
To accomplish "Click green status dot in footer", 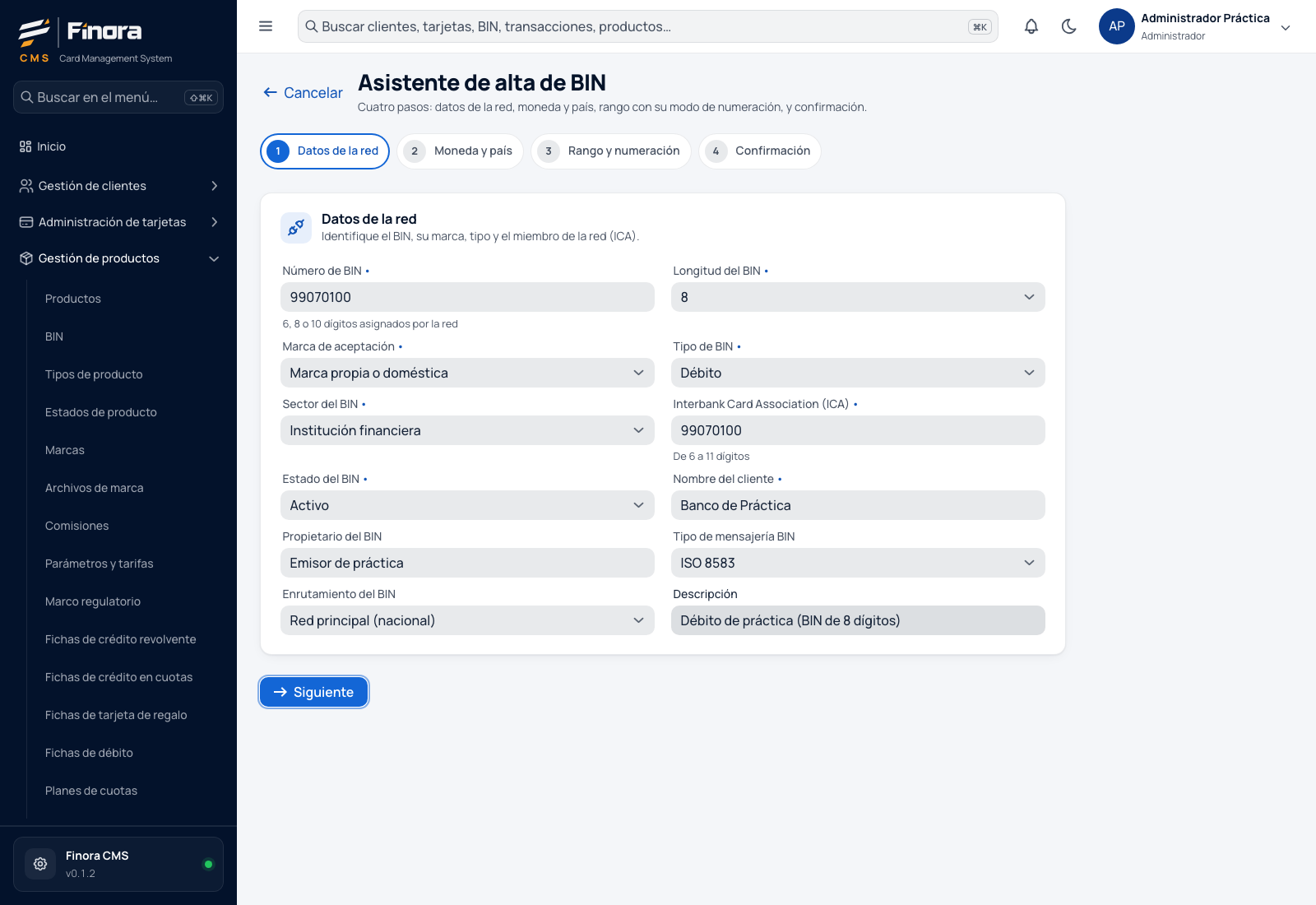I will (x=208, y=864).
